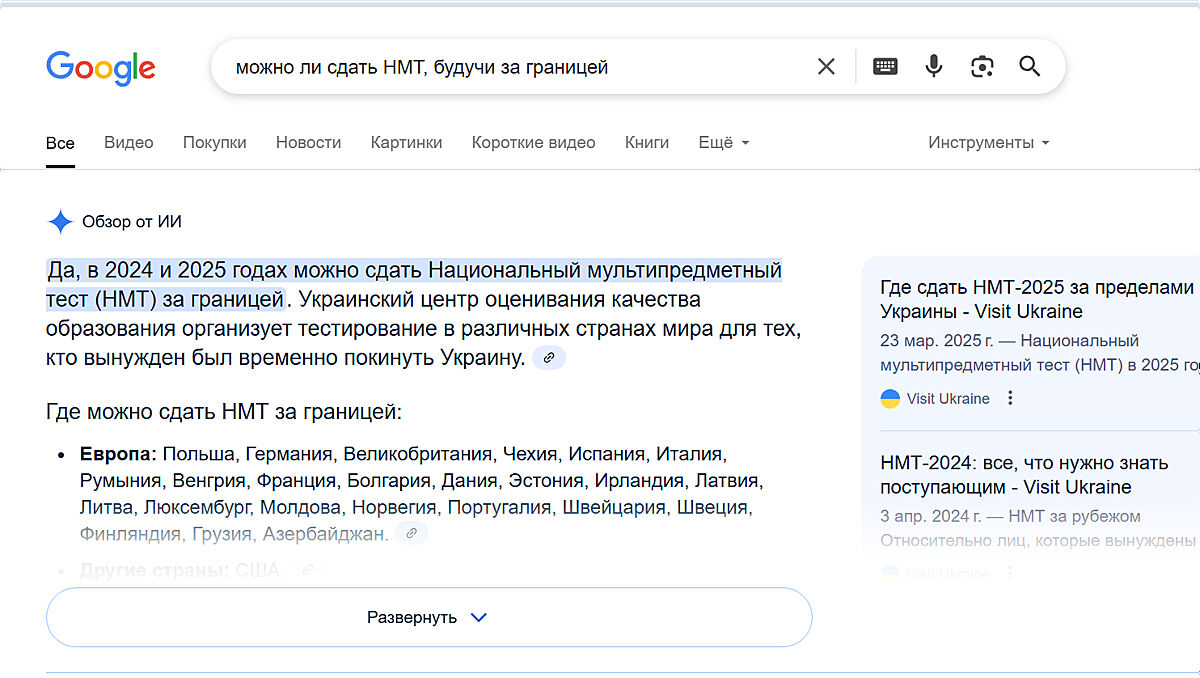This screenshot has width=1200, height=678.
Task: Click the AI overview sparkle icon
Action: [60, 222]
